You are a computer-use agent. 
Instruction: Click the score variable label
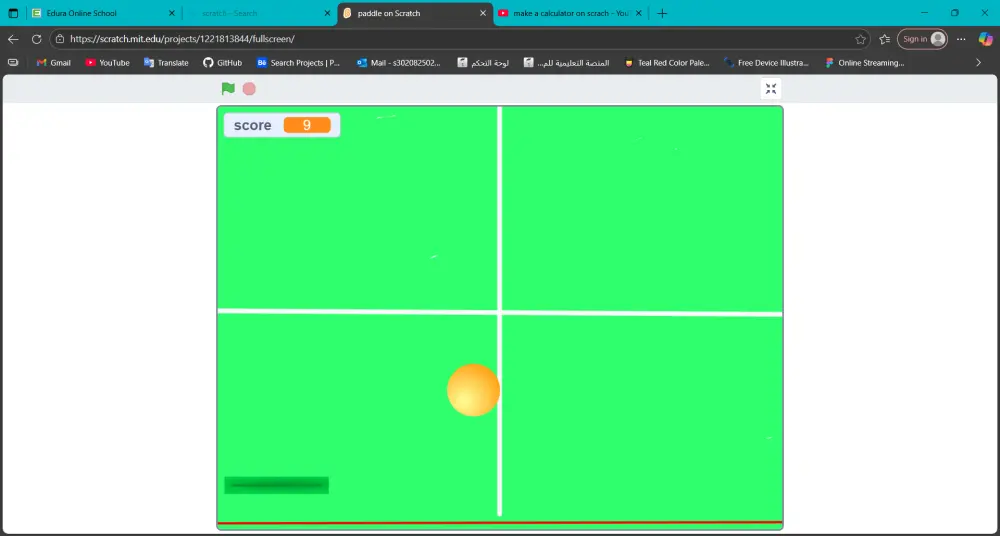tap(253, 125)
